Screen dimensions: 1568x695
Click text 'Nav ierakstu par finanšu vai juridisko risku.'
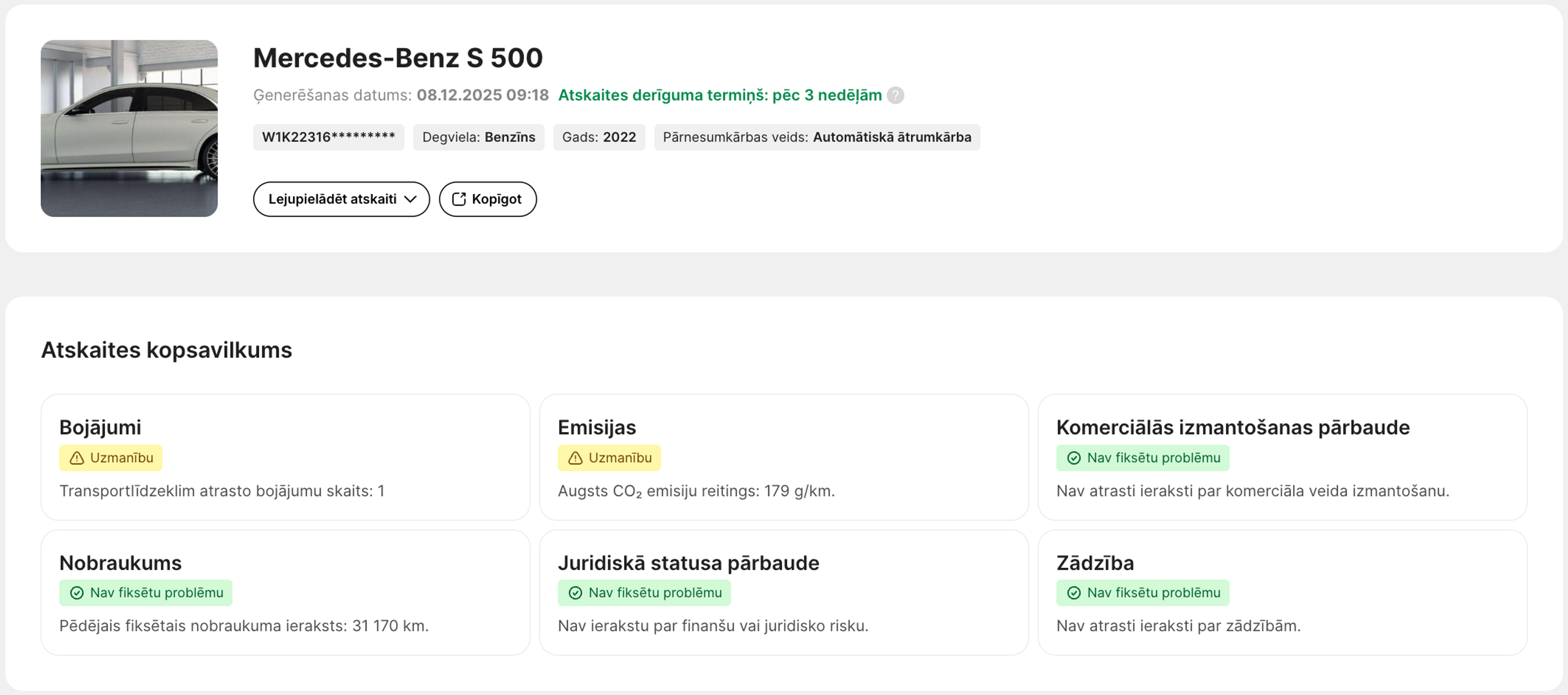coord(713,626)
